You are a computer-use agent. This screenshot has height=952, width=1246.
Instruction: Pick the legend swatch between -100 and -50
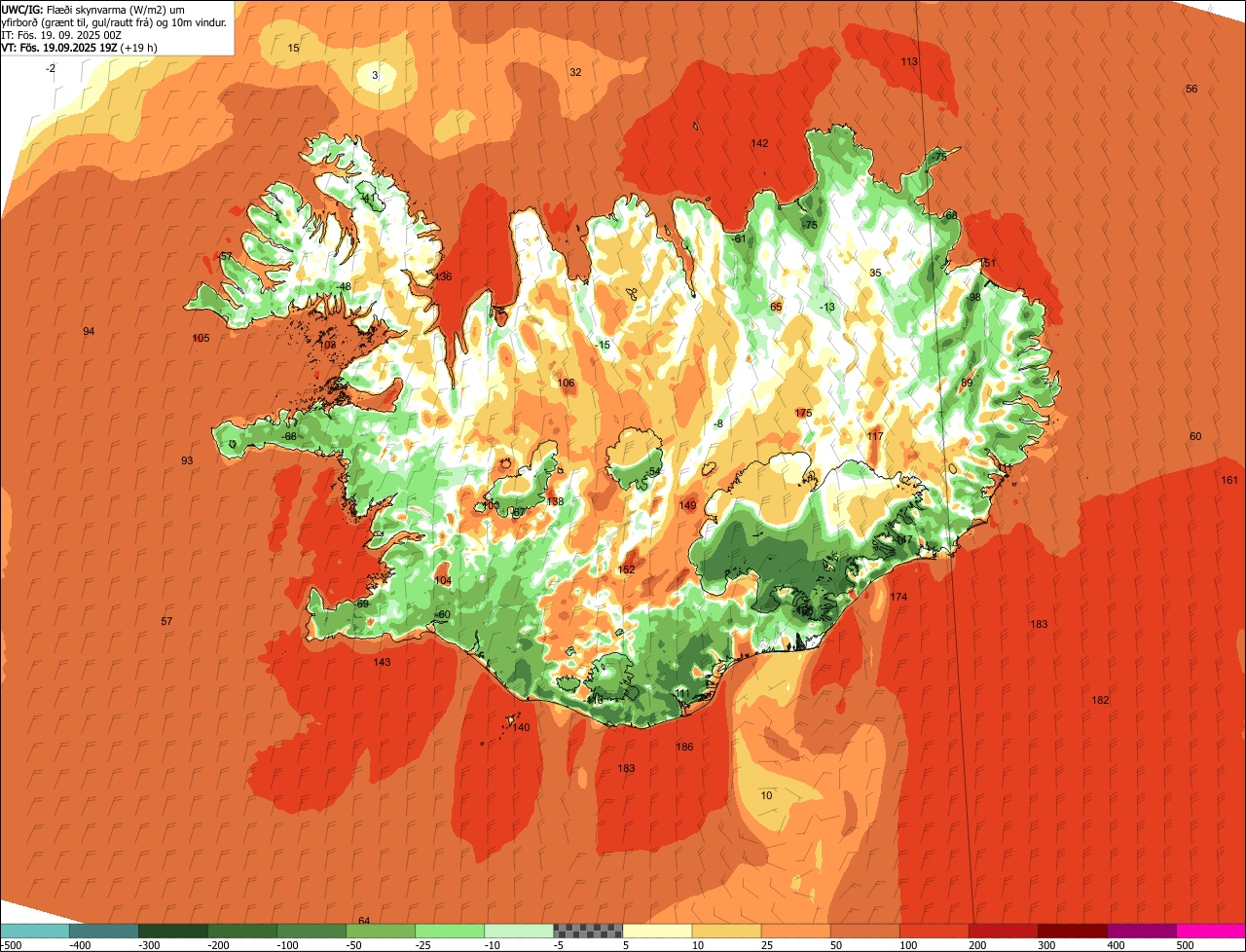(x=311, y=931)
